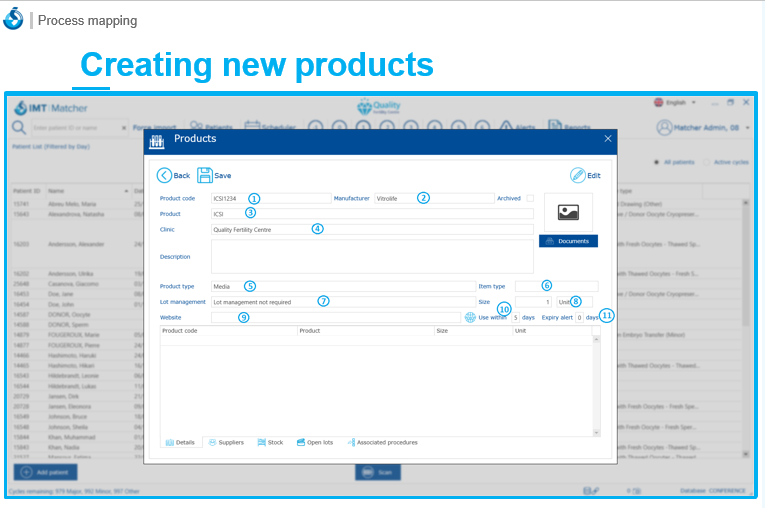The image size is (765, 508).
Task: Click the Alerts bell icon
Action: click(505, 127)
